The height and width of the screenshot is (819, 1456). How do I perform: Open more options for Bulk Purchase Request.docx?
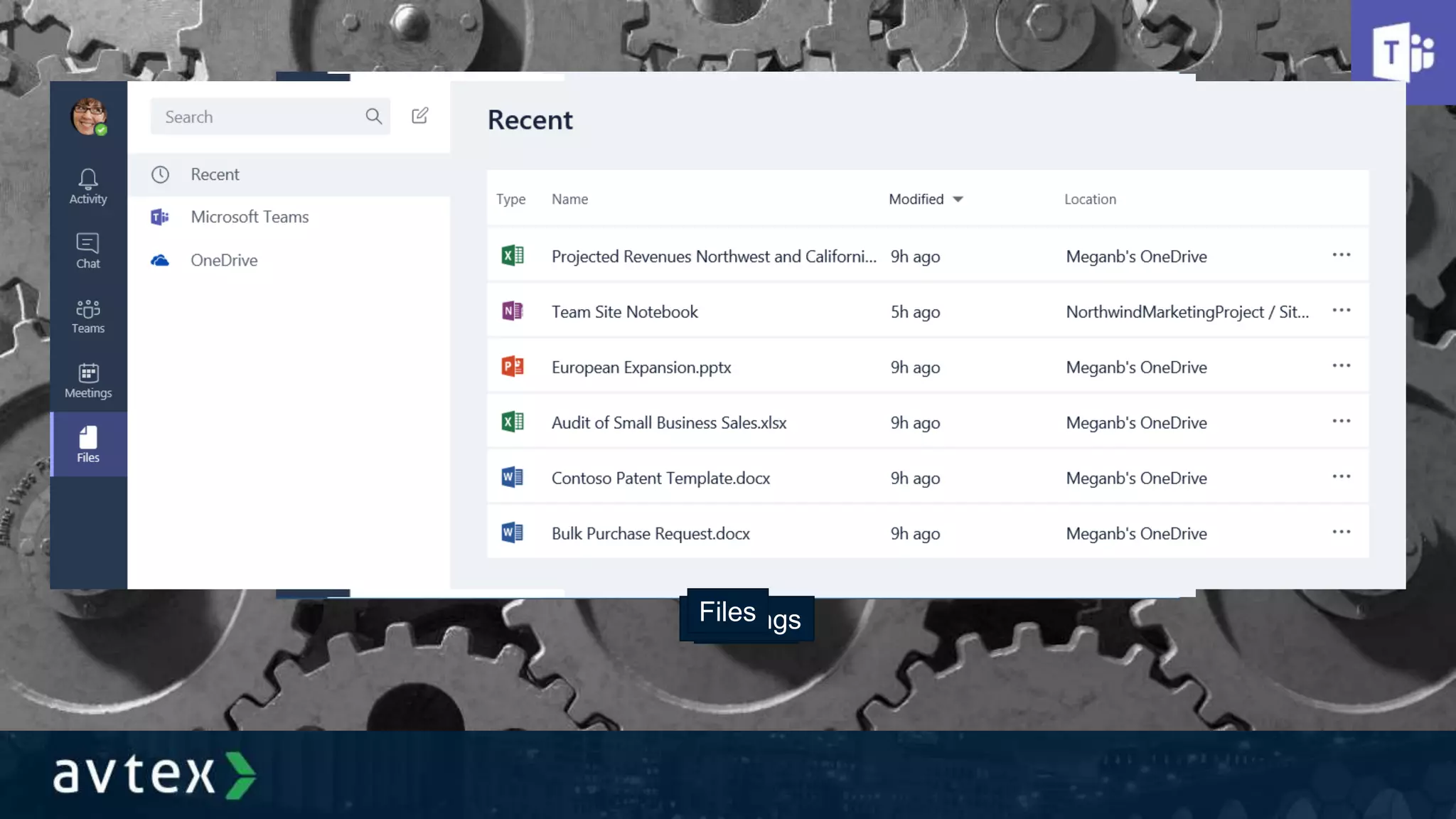coord(1341,532)
